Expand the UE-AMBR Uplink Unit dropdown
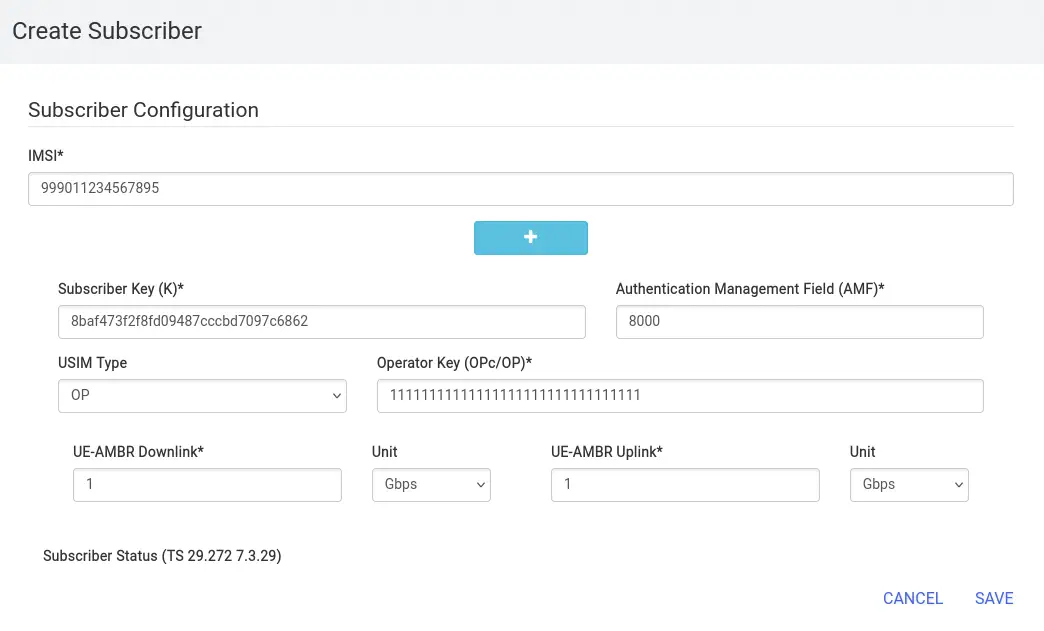The width and height of the screenshot is (1044, 631). coord(909,484)
